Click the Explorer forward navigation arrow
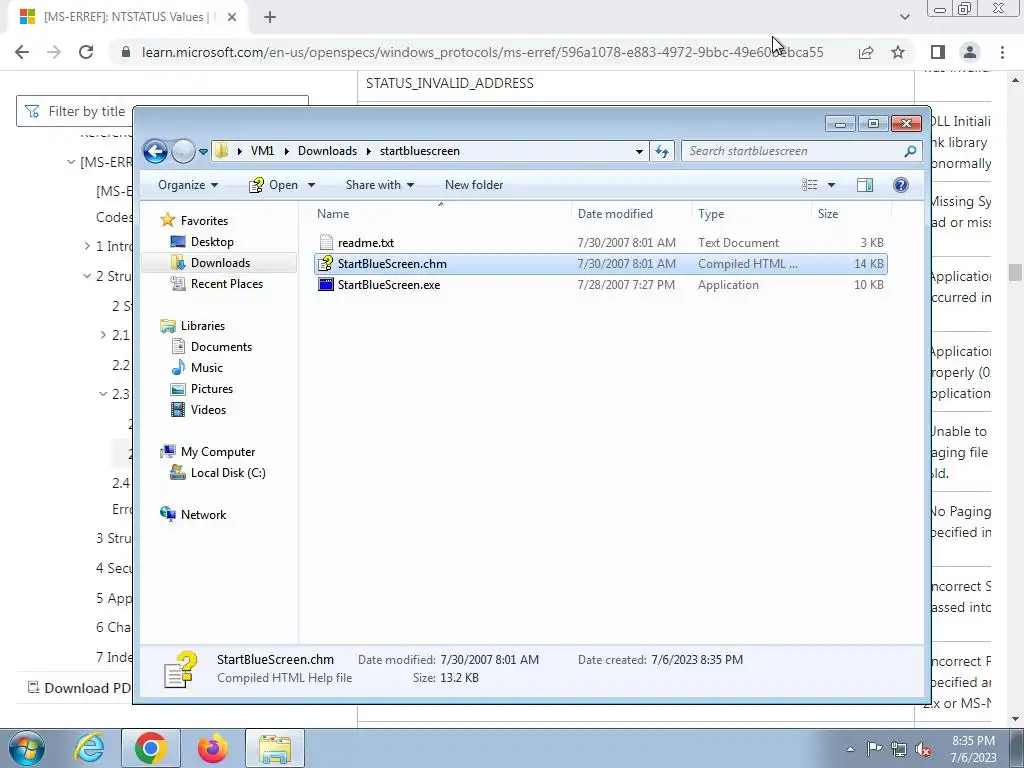1024x768 pixels. coord(184,152)
